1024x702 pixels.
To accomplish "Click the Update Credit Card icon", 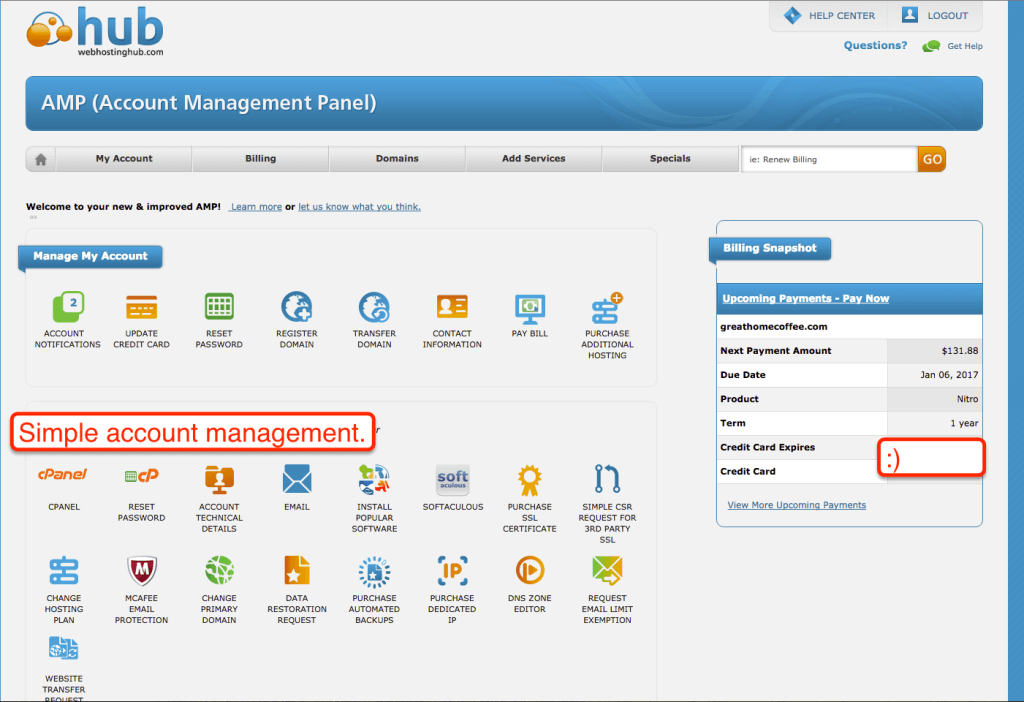I will [x=142, y=307].
